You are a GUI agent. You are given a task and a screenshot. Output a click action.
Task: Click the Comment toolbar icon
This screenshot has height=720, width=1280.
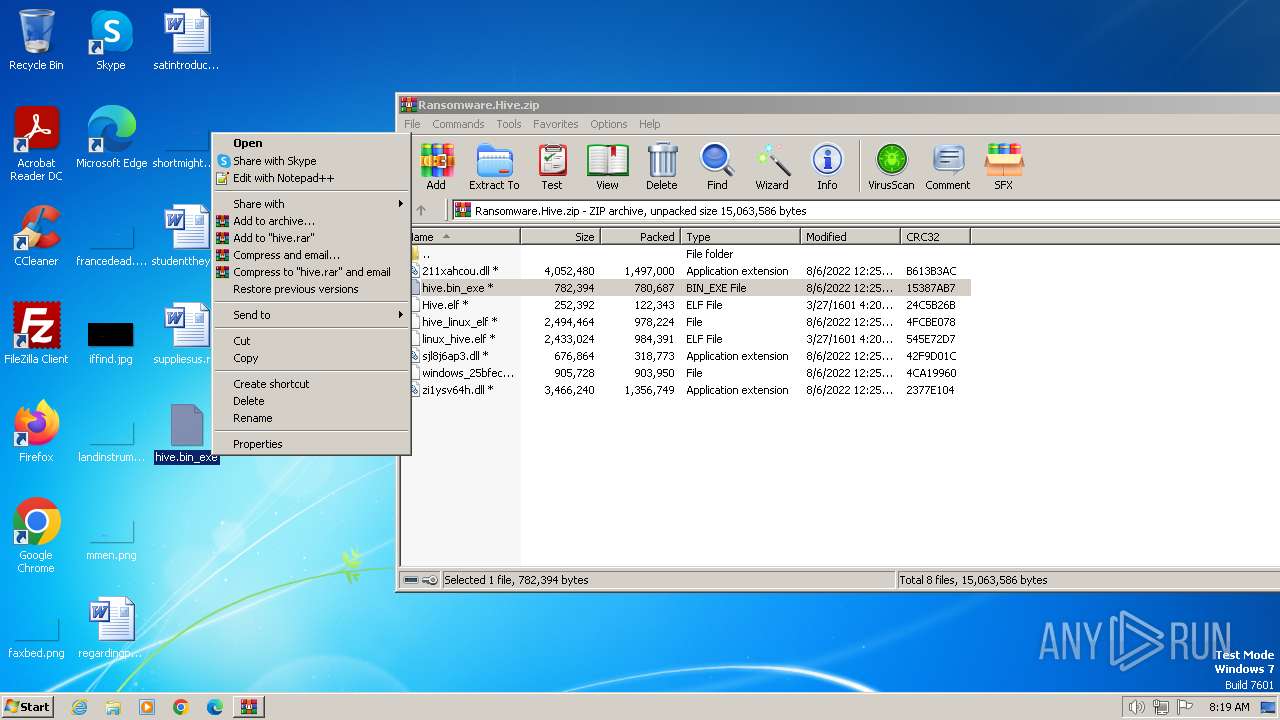click(x=948, y=166)
